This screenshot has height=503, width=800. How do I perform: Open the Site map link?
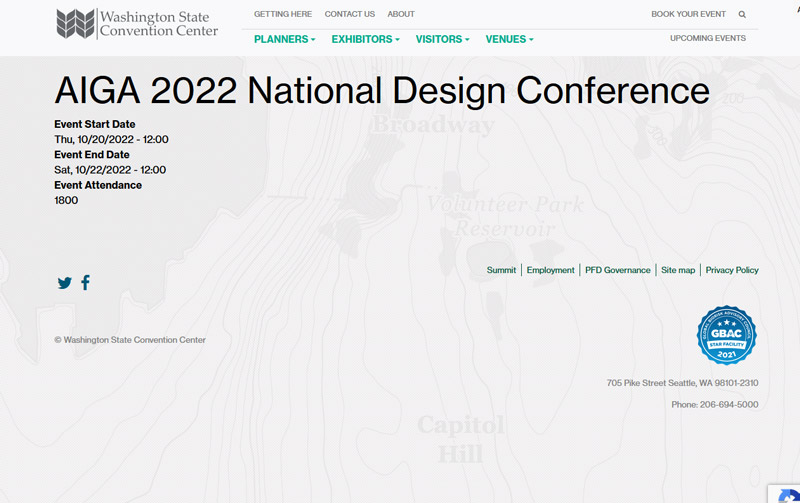[x=678, y=270]
